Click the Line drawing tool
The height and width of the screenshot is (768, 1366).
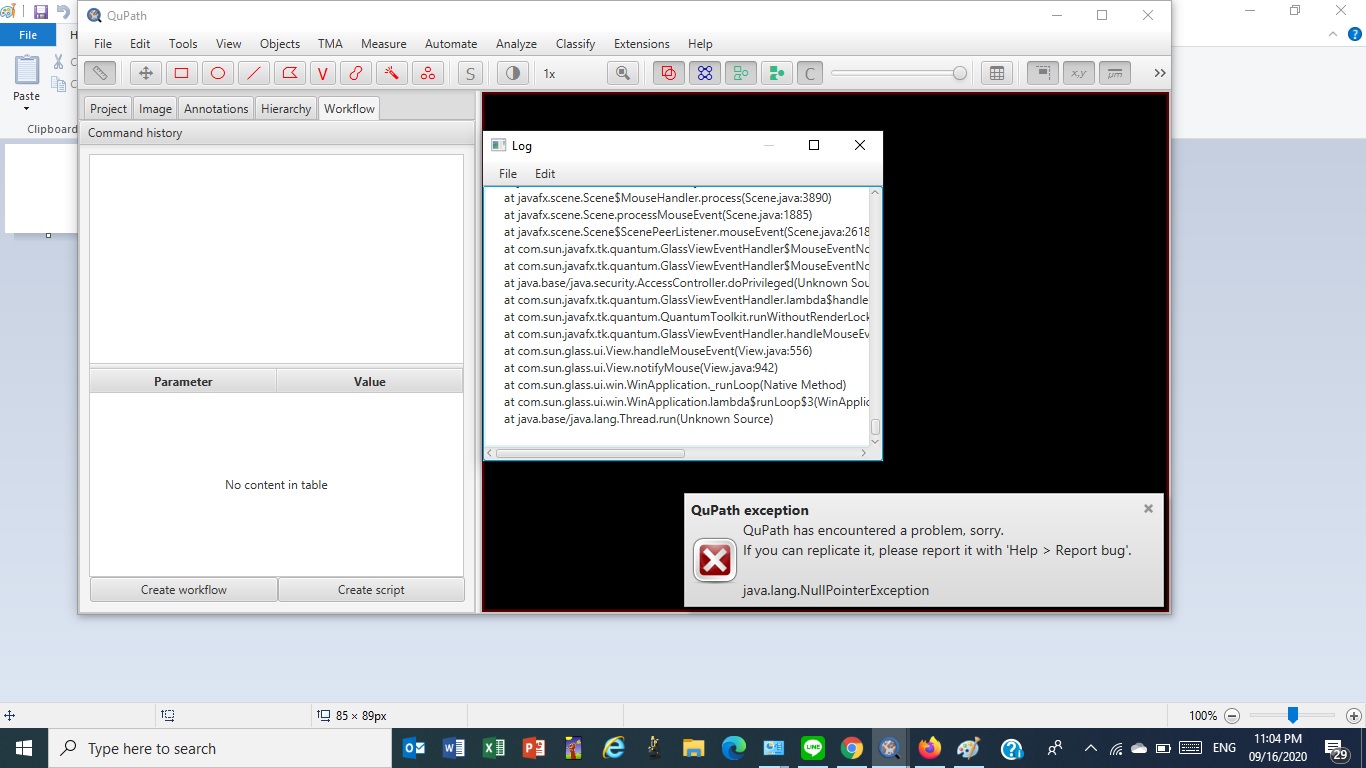pyautogui.click(x=253, y=72)
